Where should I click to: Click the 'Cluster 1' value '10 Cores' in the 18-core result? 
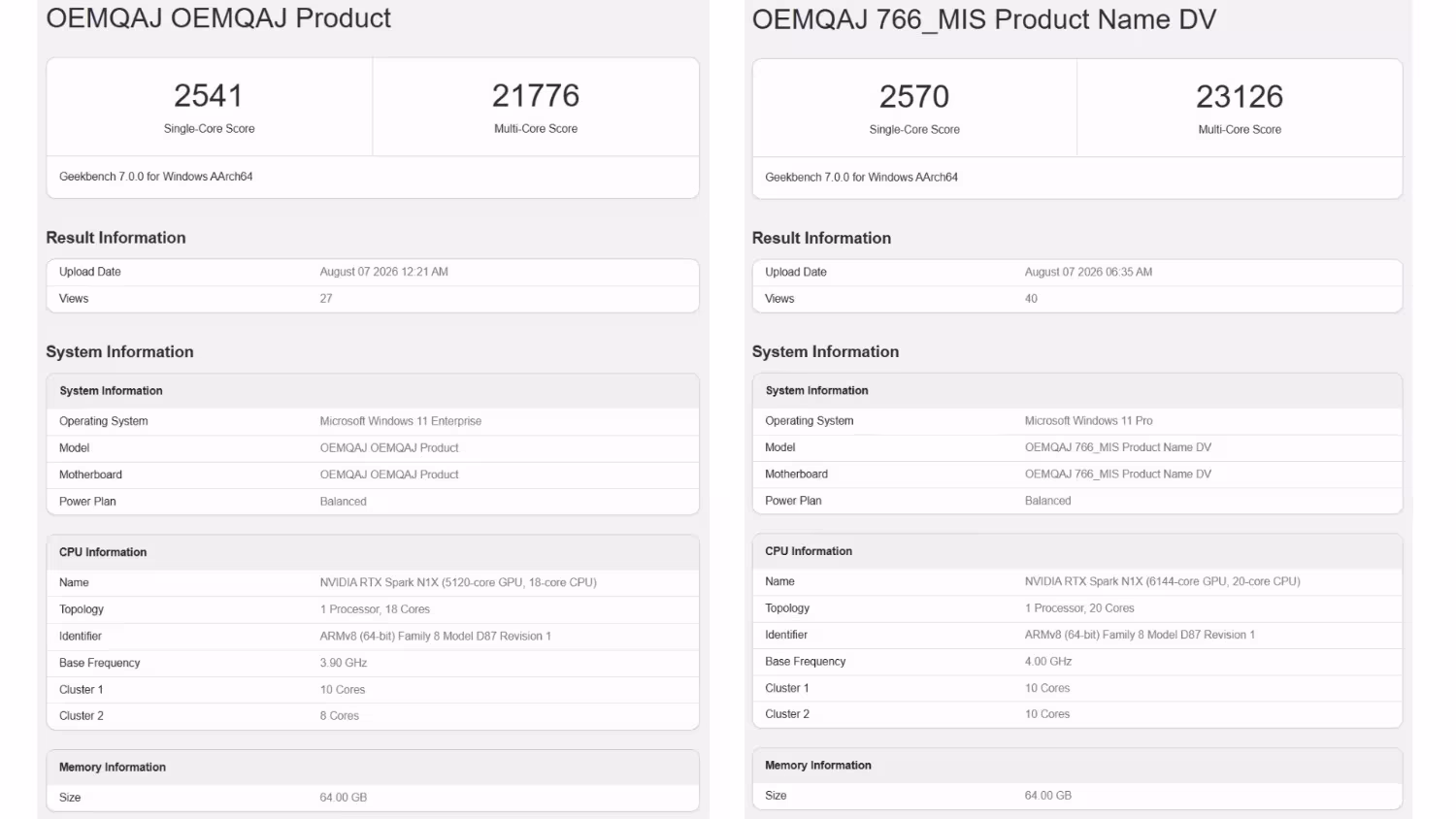343,690
